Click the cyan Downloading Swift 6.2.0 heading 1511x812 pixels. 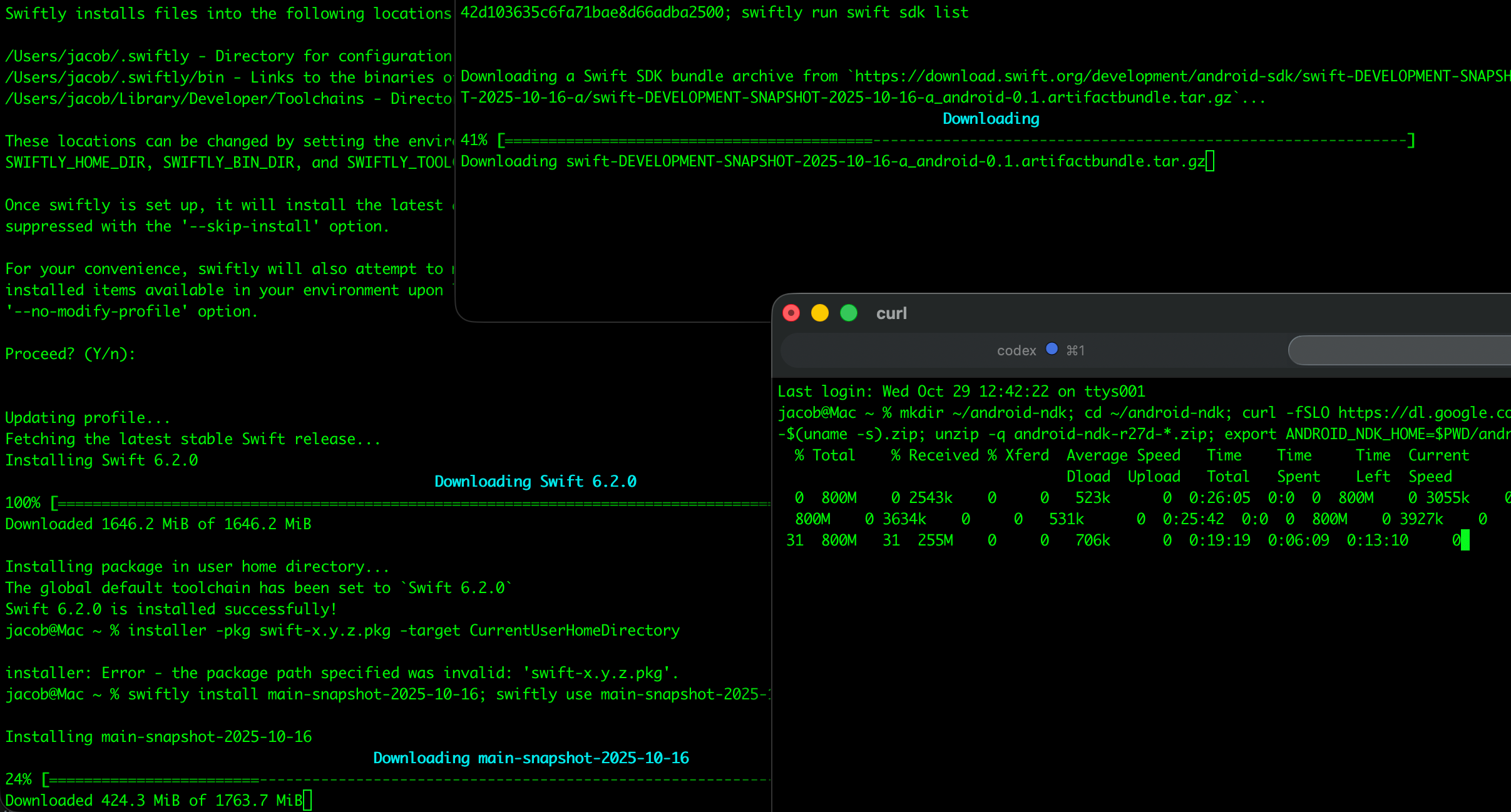pyautogui.click(x=535, y=482)
